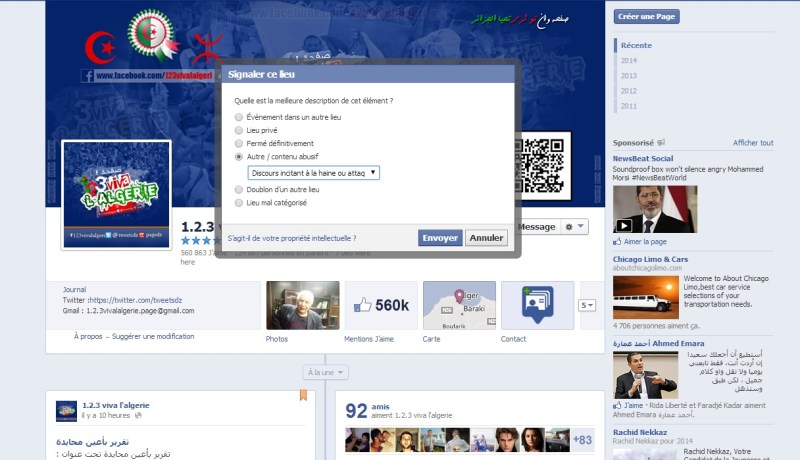Click the Facebook logo icon on cover banner

click(87, 76)
